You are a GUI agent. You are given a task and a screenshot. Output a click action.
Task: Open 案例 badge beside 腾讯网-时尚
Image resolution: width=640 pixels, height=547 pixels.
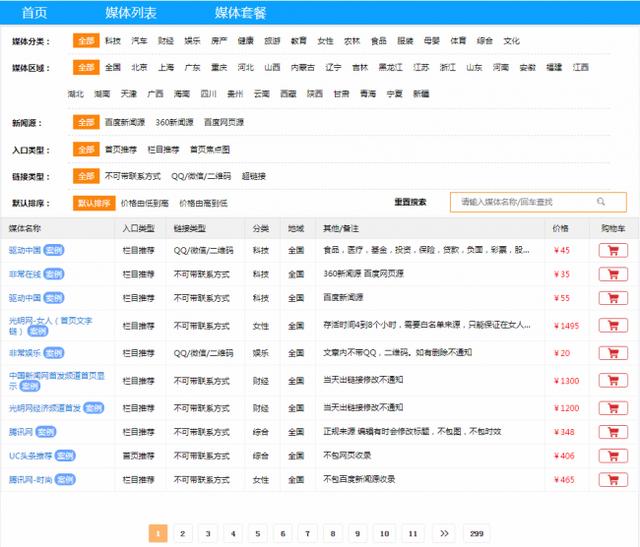[65, 480]
